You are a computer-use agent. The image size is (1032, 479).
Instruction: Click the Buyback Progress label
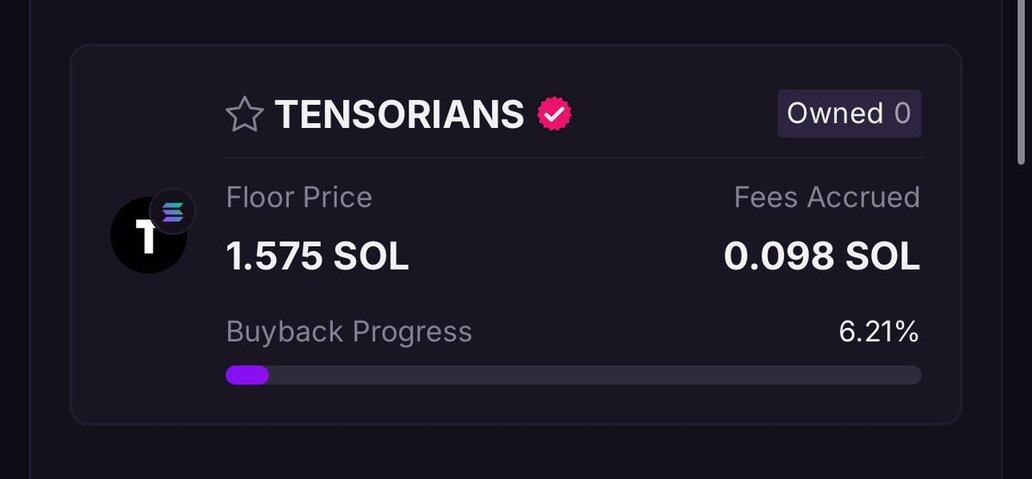point(349,332)
